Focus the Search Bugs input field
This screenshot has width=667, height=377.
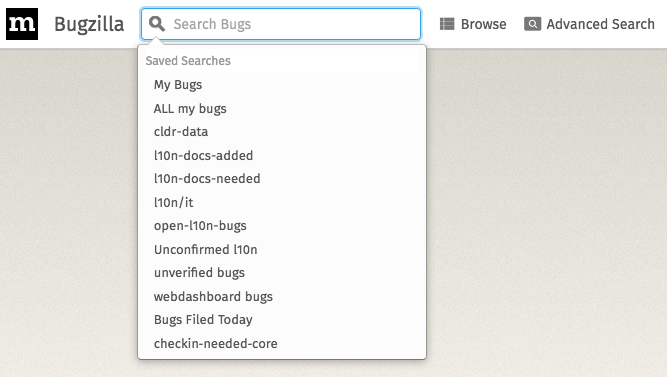[281, 24]
